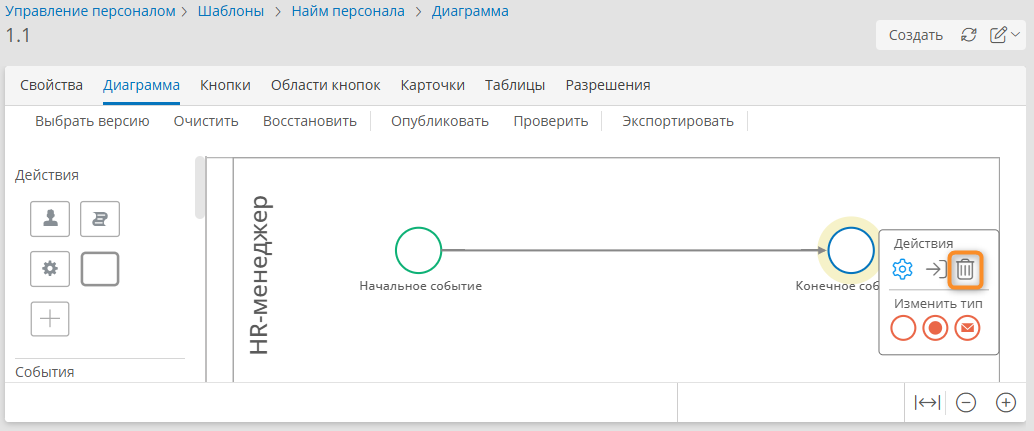Validate the diagram with Проверить

551,121
